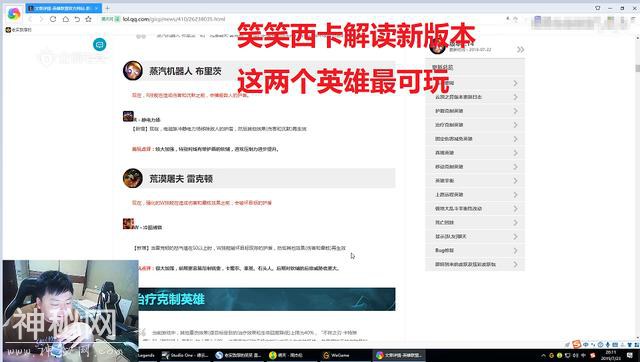The image size is (640, 362).
Task: Click the 蒸汽机器人 布里茨 heading
Action: point(185,71)
